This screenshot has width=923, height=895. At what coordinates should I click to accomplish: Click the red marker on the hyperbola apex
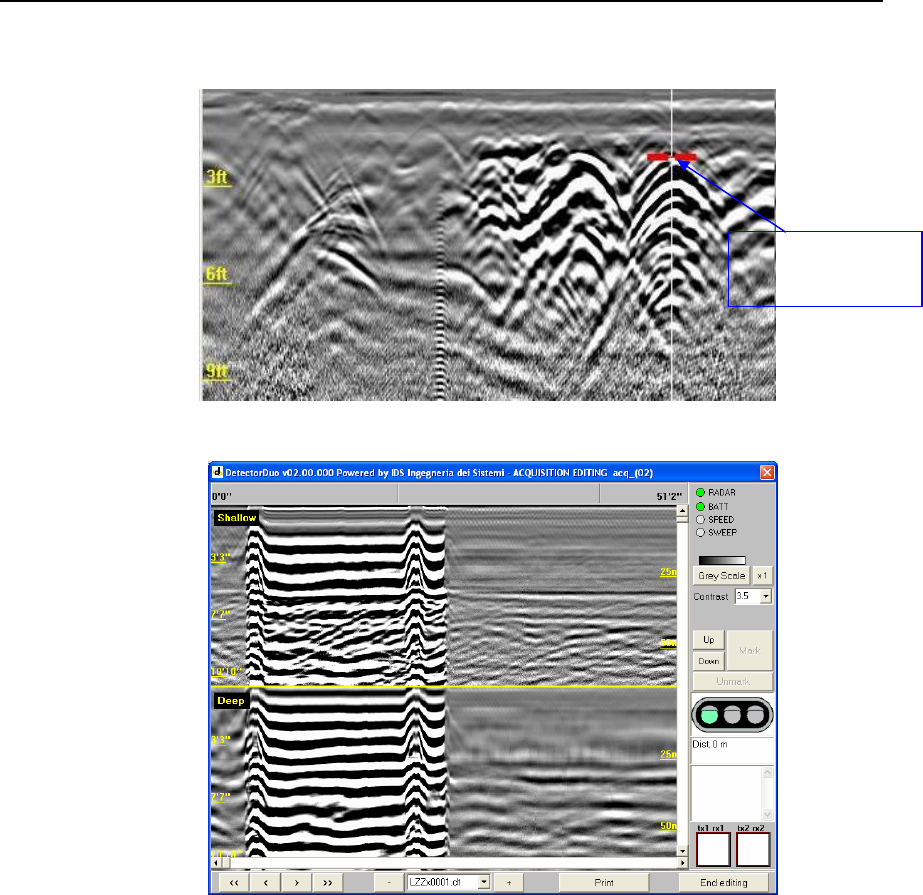point(671,157)
